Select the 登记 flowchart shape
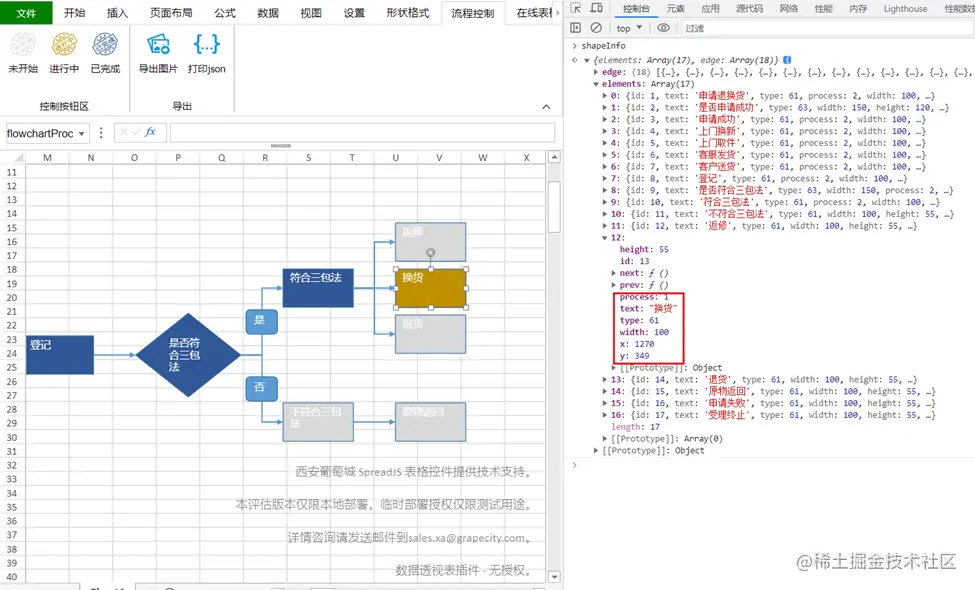 (x=60, y=355)
